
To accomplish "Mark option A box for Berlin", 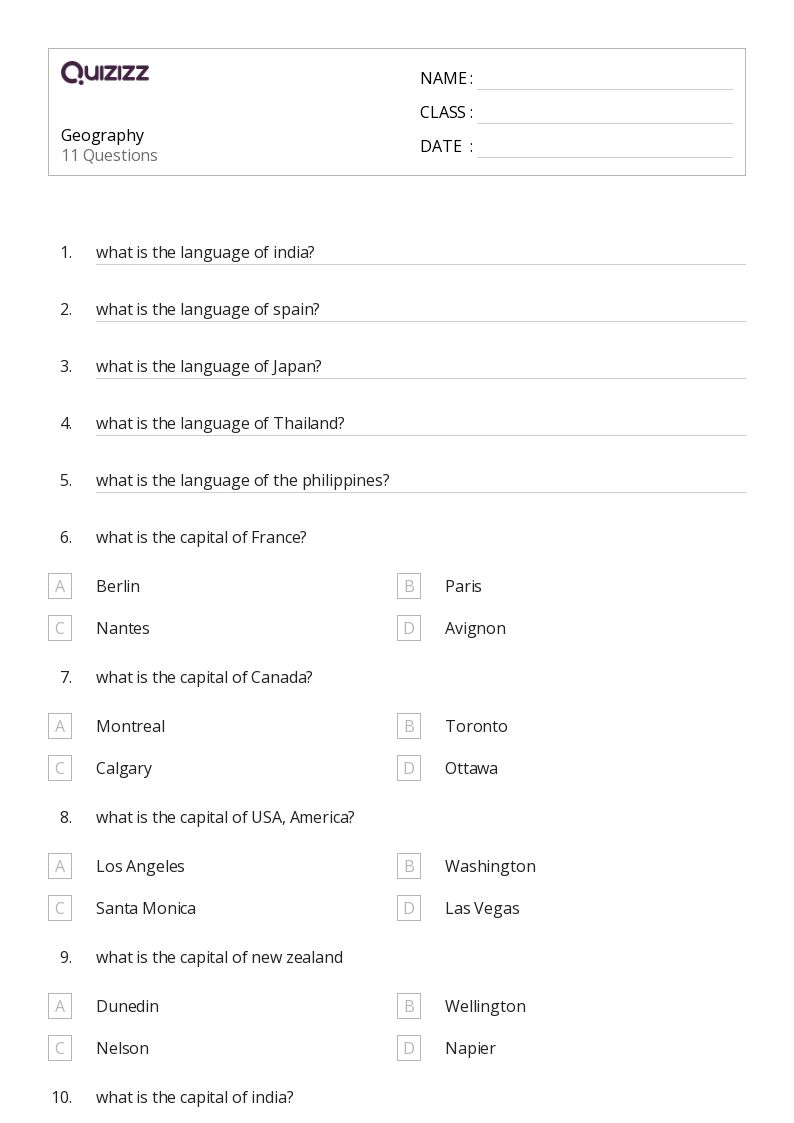I will (60, 586).
